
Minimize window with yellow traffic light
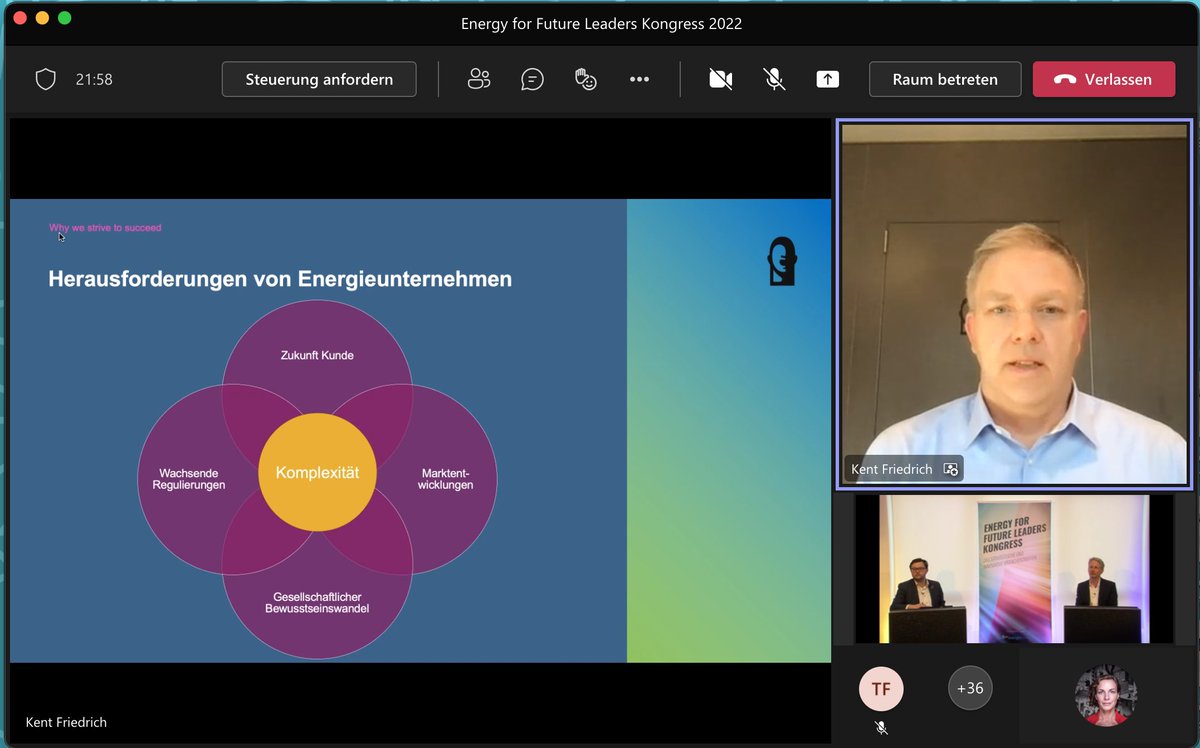42,18
